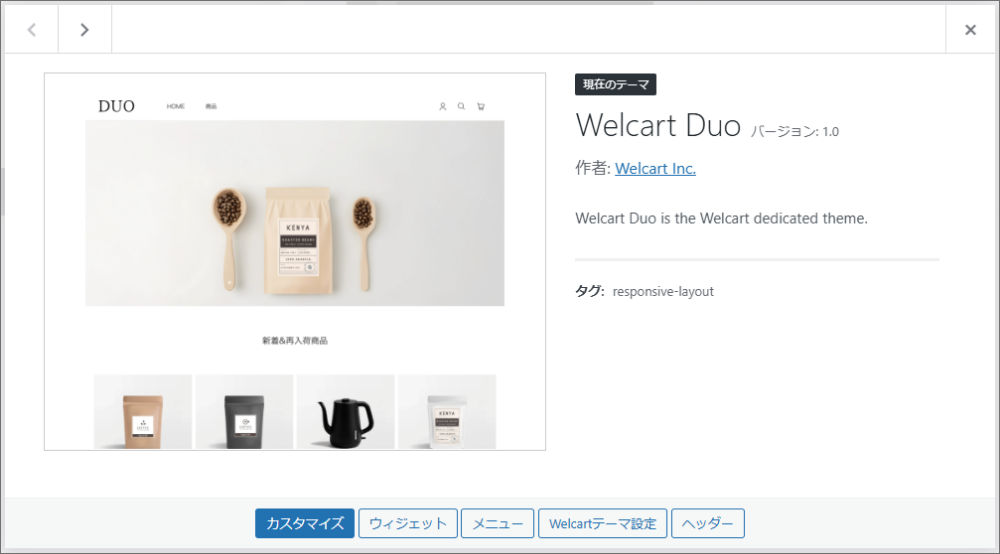This screenshot has width=1000, height=554.
Task: Click the ヘッダー button
Action: [708, 523]
